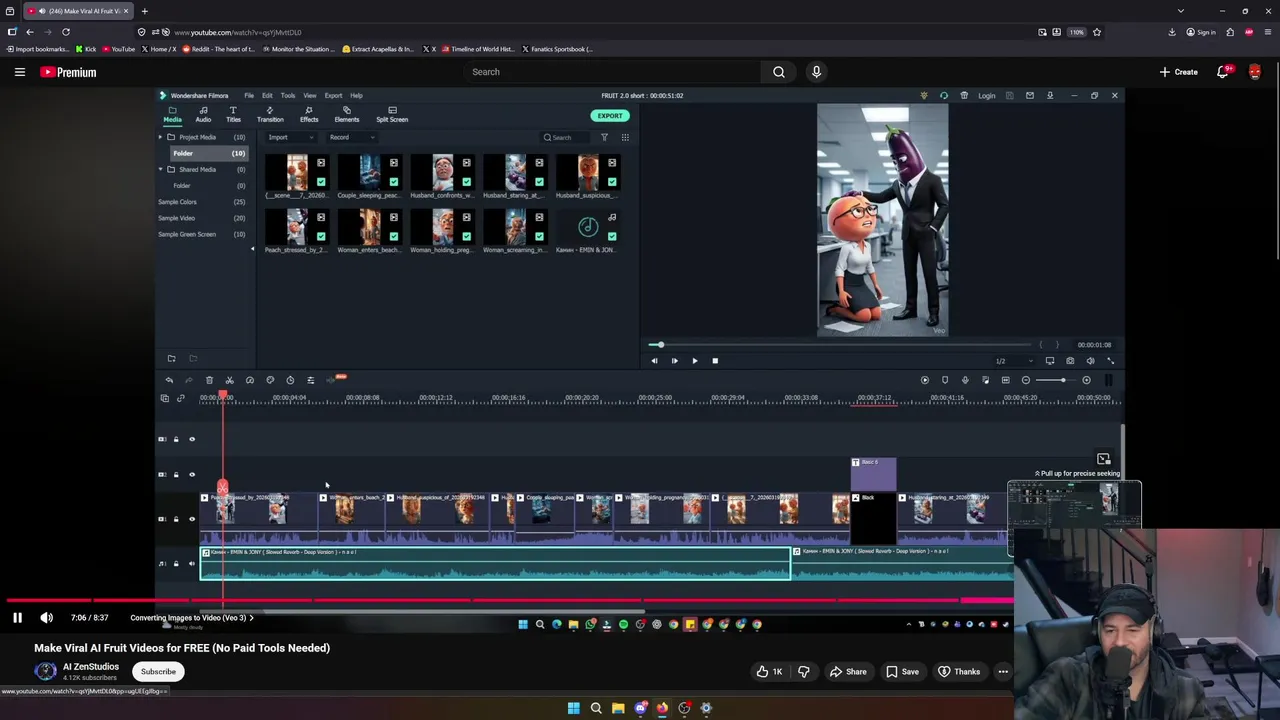
Task: Select the EMIN & JONY audio thumbnail
Action: 588,227
